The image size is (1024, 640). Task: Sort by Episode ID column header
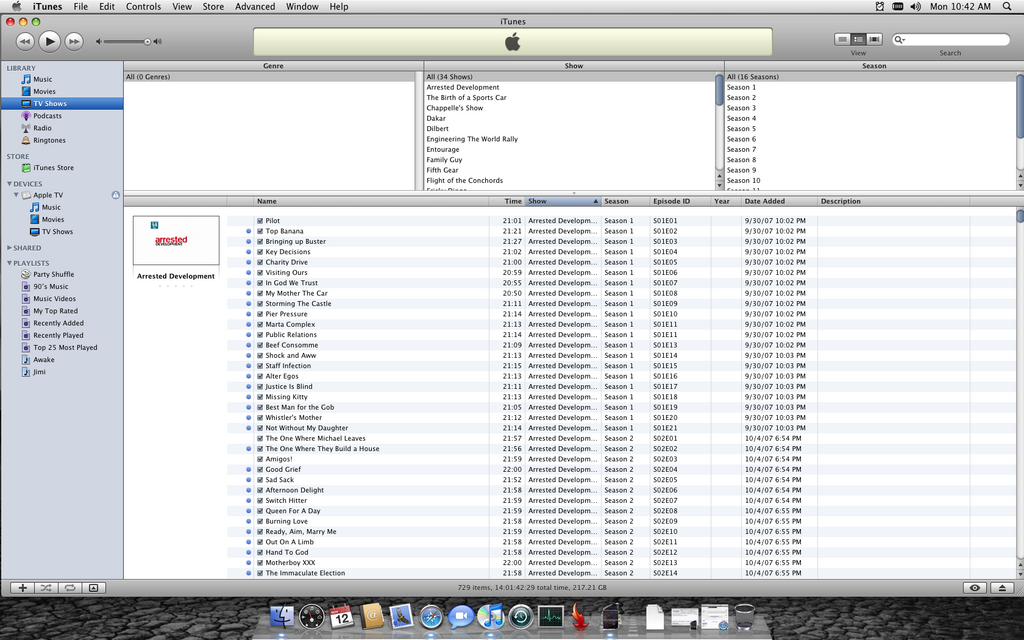[680, 201]
